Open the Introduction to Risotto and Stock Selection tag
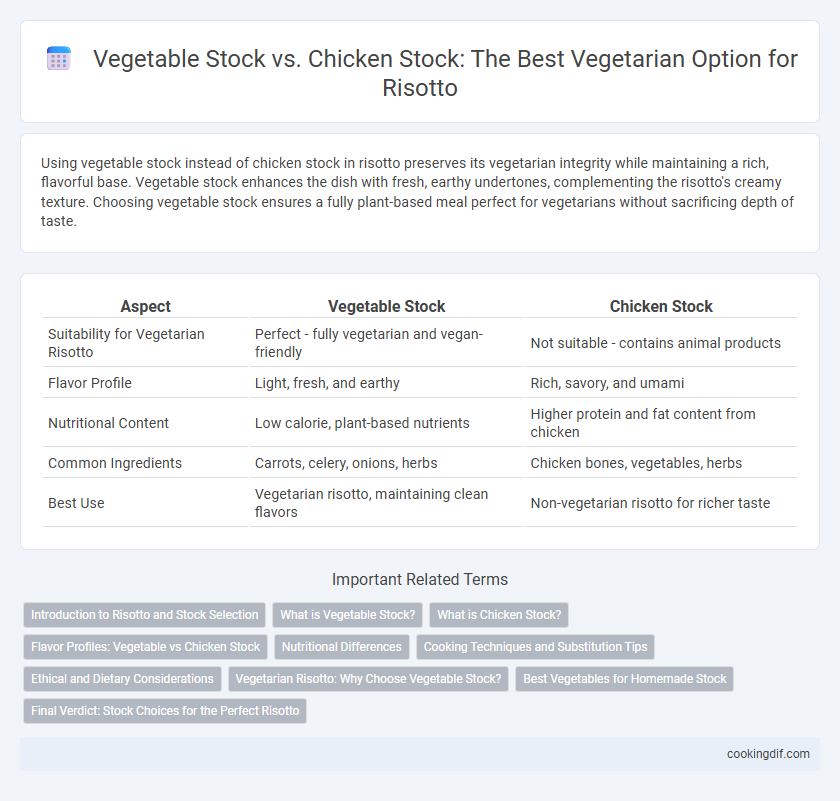The image size is (840, 801). (x=145, y=615)
